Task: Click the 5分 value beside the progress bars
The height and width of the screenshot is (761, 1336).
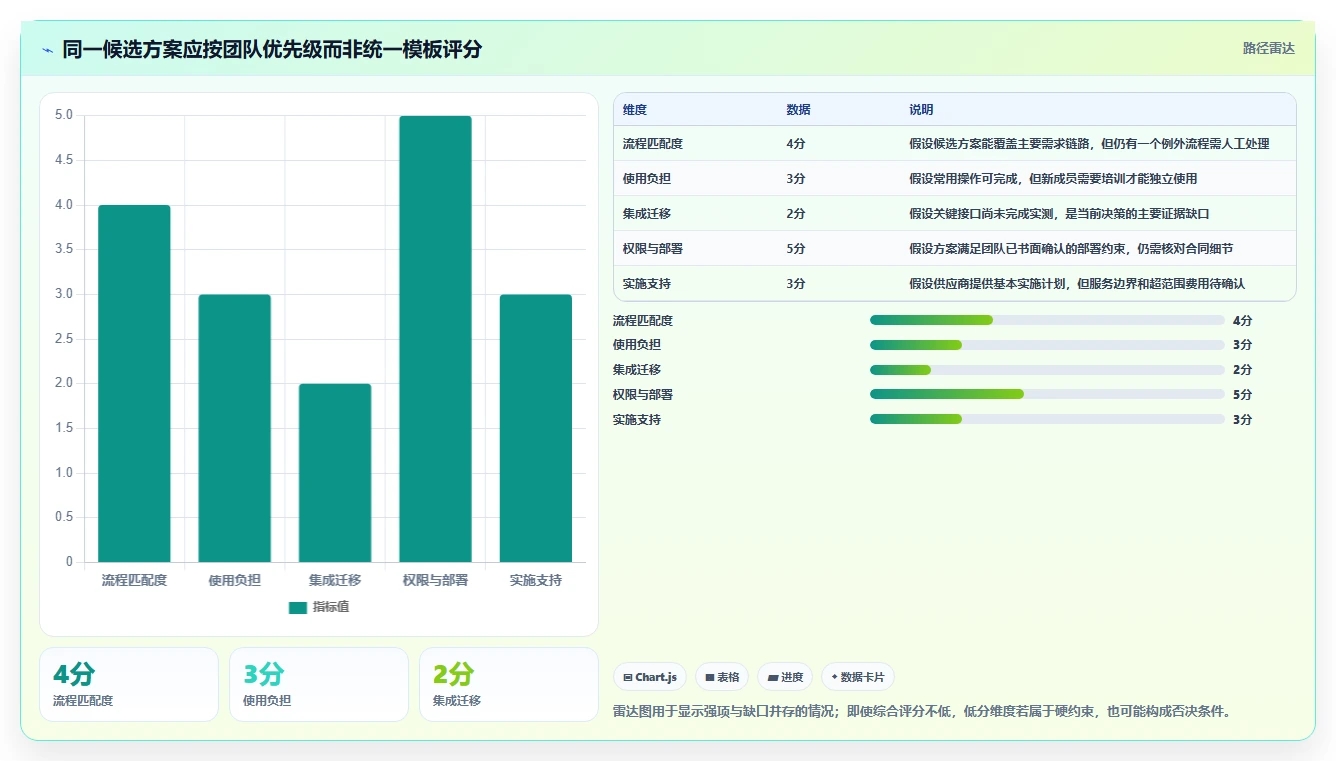Action: 1243,395
